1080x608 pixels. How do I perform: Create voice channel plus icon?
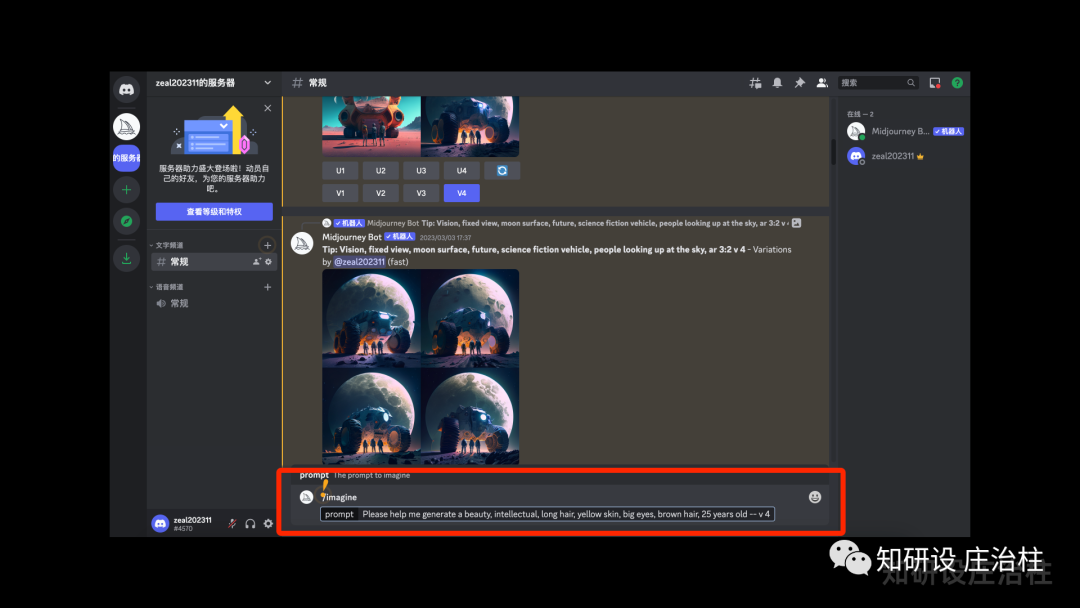(x=267, y=286)
